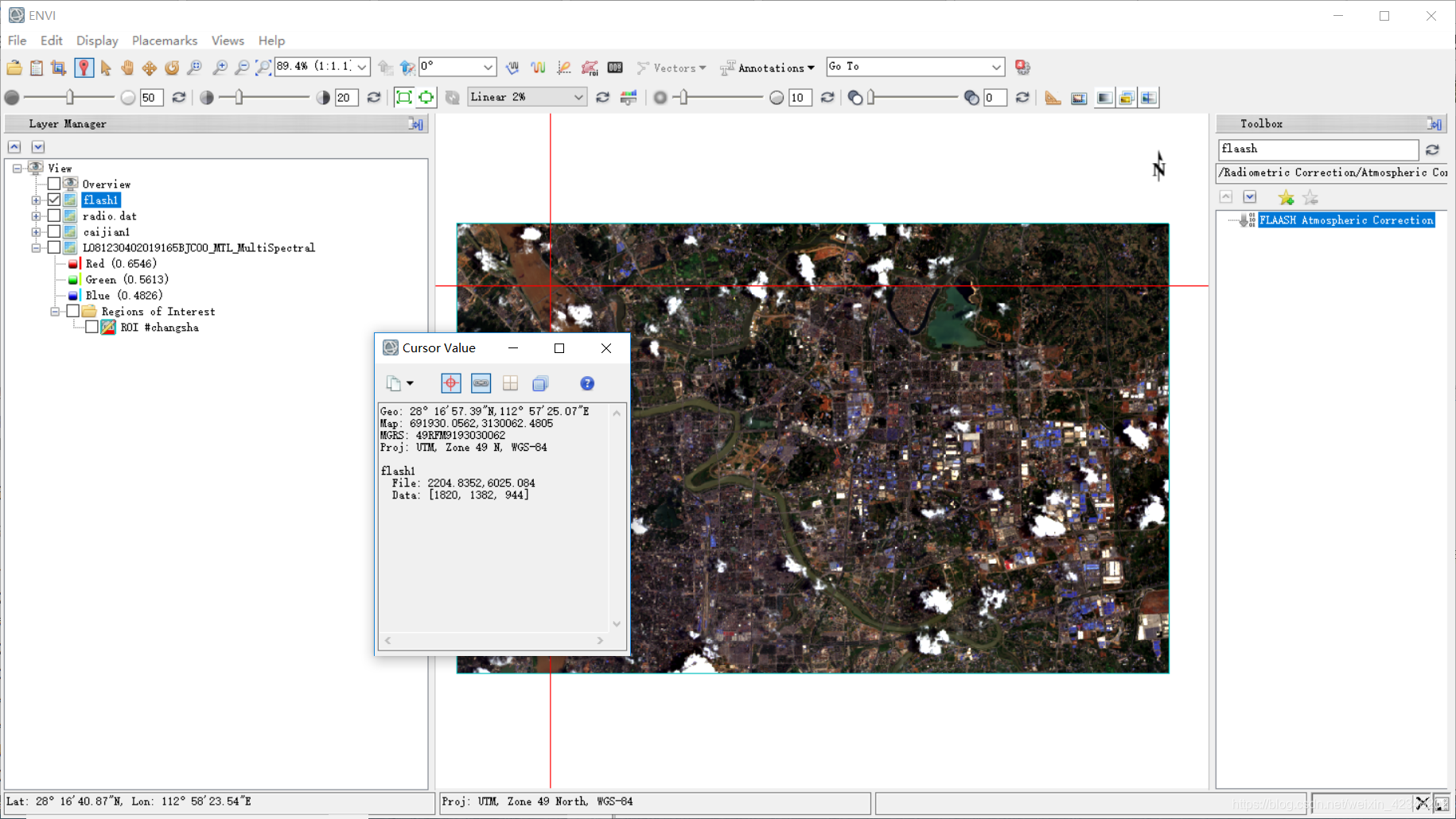Click the Cursor Value help icon
1456x819 pixels.
click(x=587, y=383)
